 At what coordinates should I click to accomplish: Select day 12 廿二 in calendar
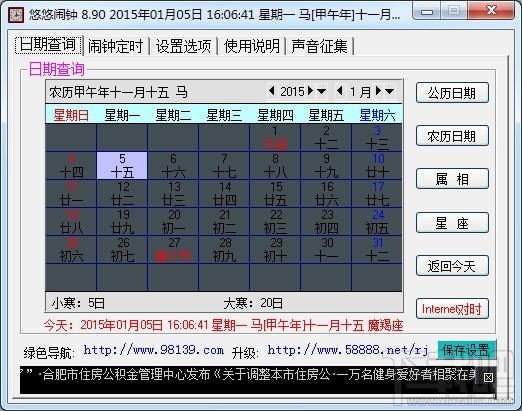[x=122, y=193]
